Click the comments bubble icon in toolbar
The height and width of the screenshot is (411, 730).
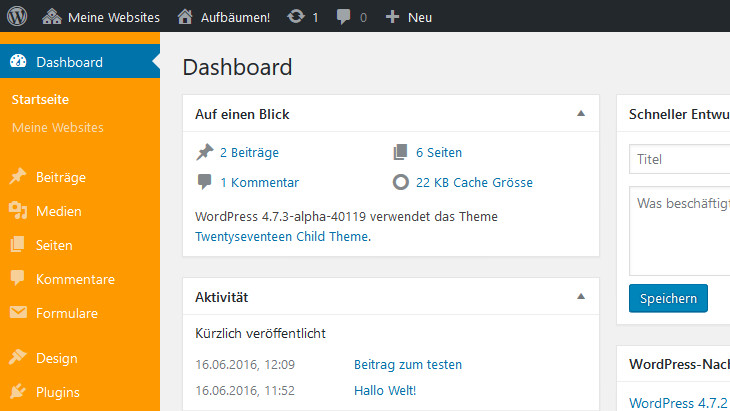point(344,17)
